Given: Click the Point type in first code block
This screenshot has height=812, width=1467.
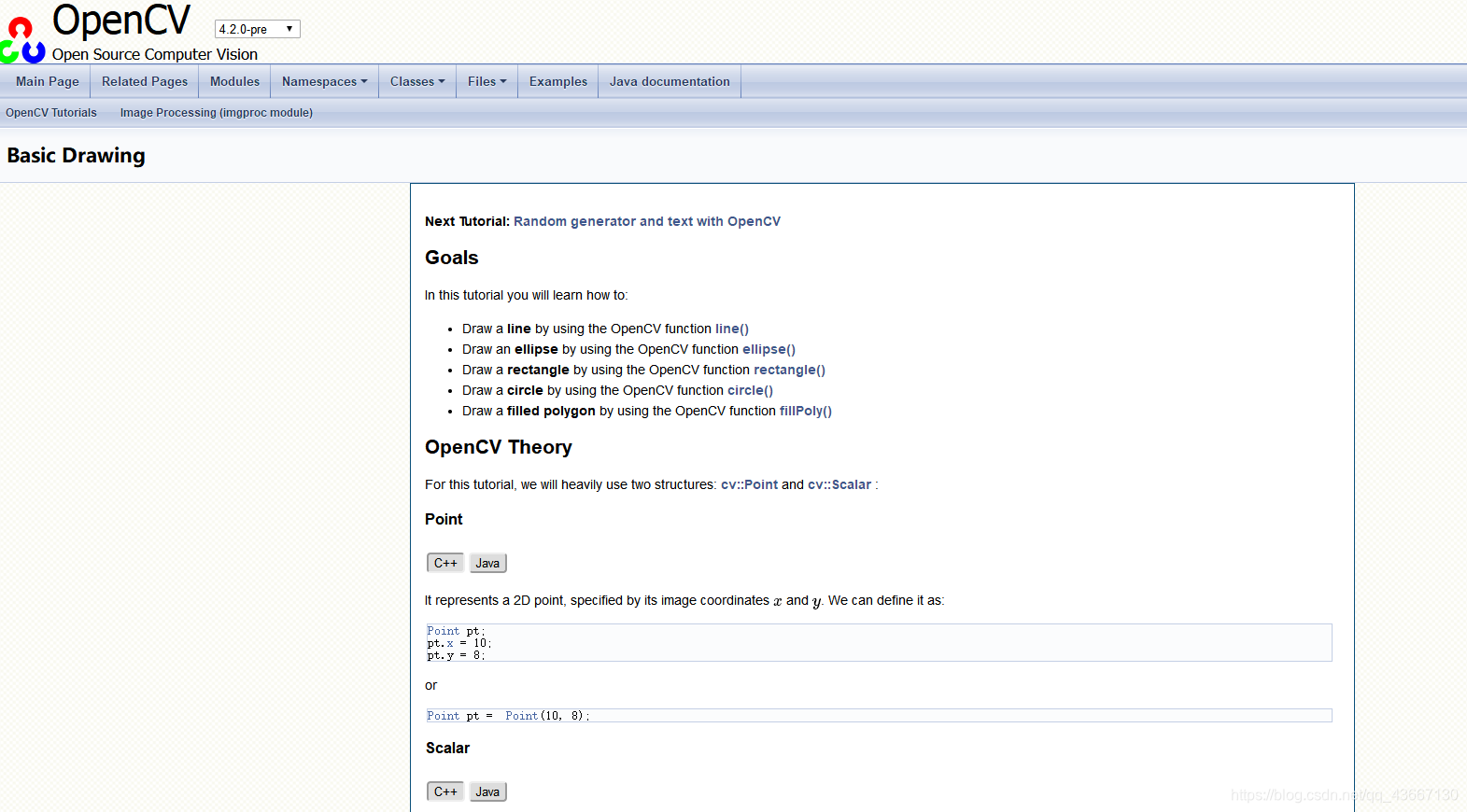Looking at the screenshot, I should tap(444, 631).
